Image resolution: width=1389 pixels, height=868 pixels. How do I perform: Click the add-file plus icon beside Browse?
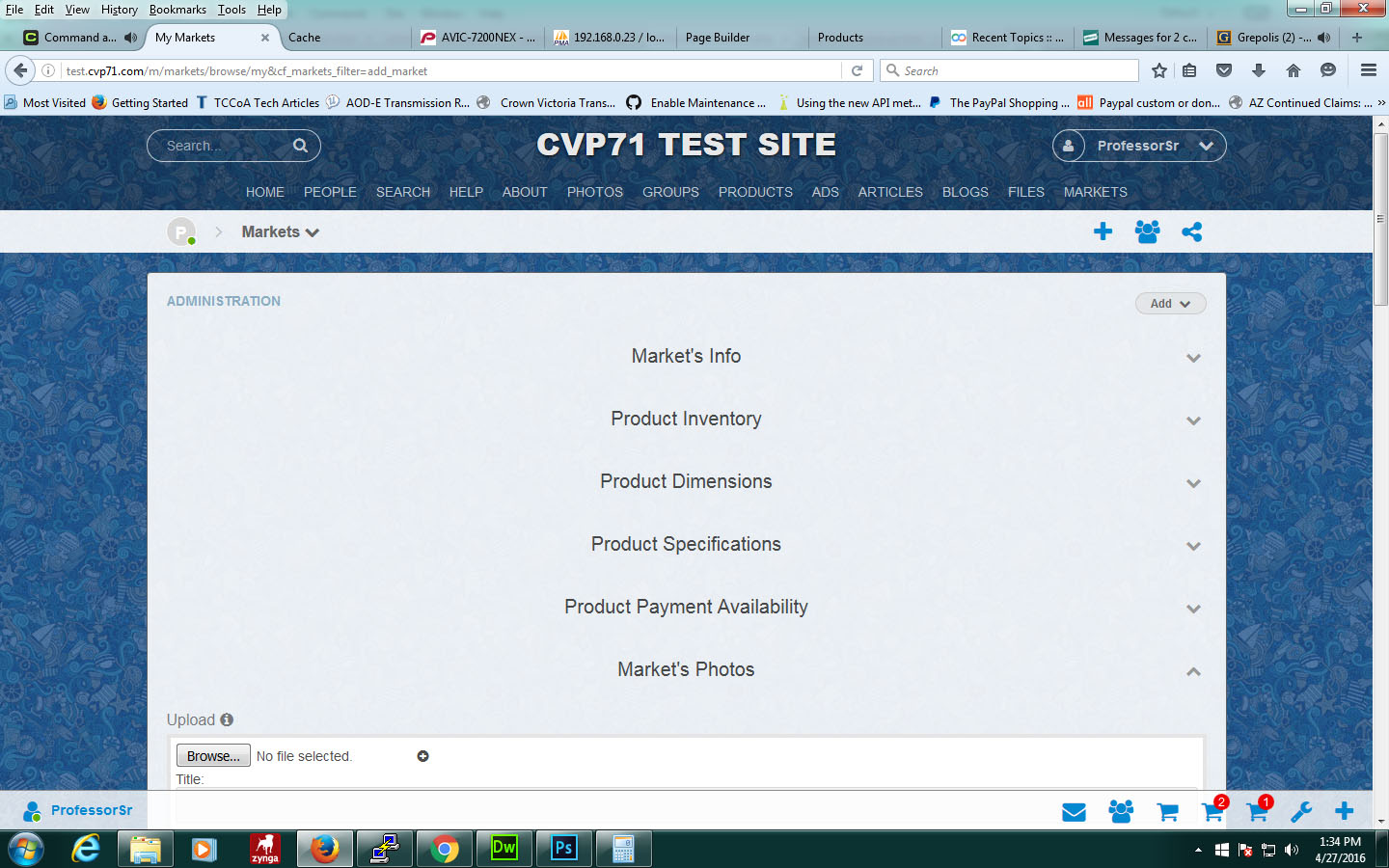click(x=422, y=756)
